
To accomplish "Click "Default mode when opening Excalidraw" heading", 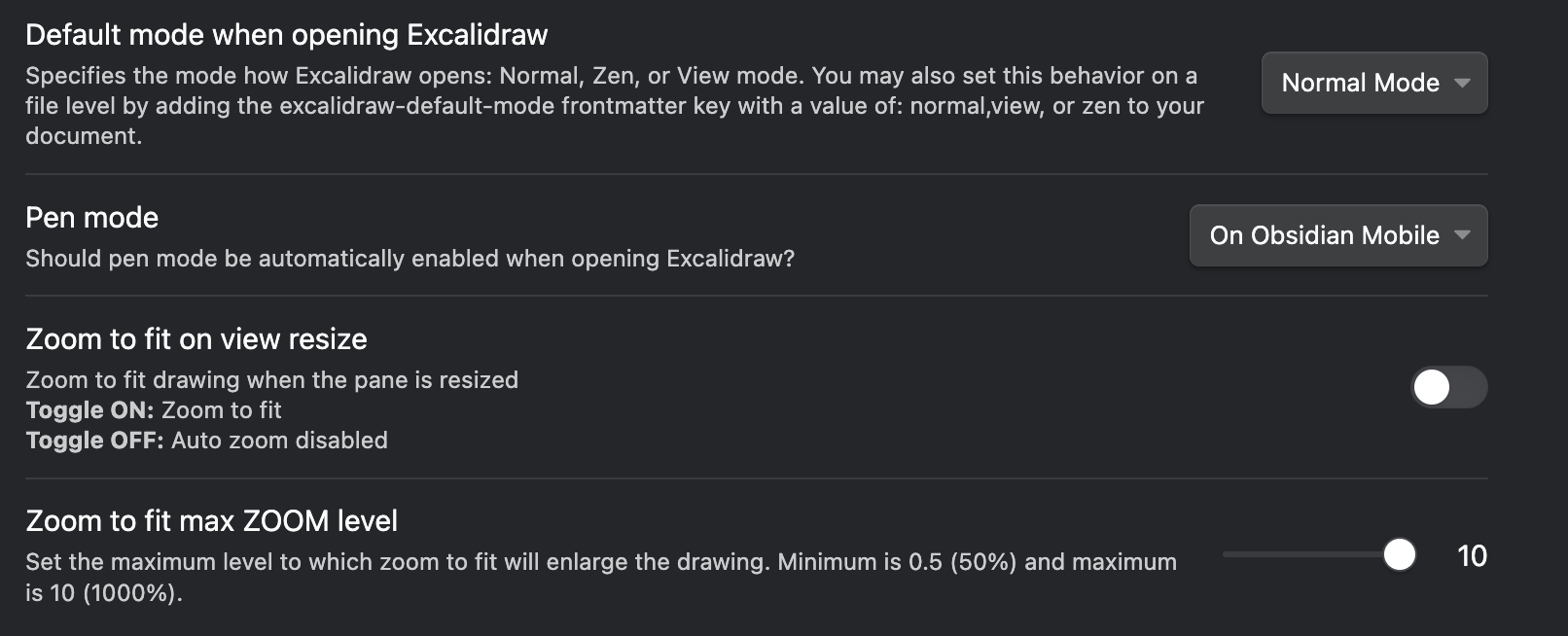I will 287,34.
